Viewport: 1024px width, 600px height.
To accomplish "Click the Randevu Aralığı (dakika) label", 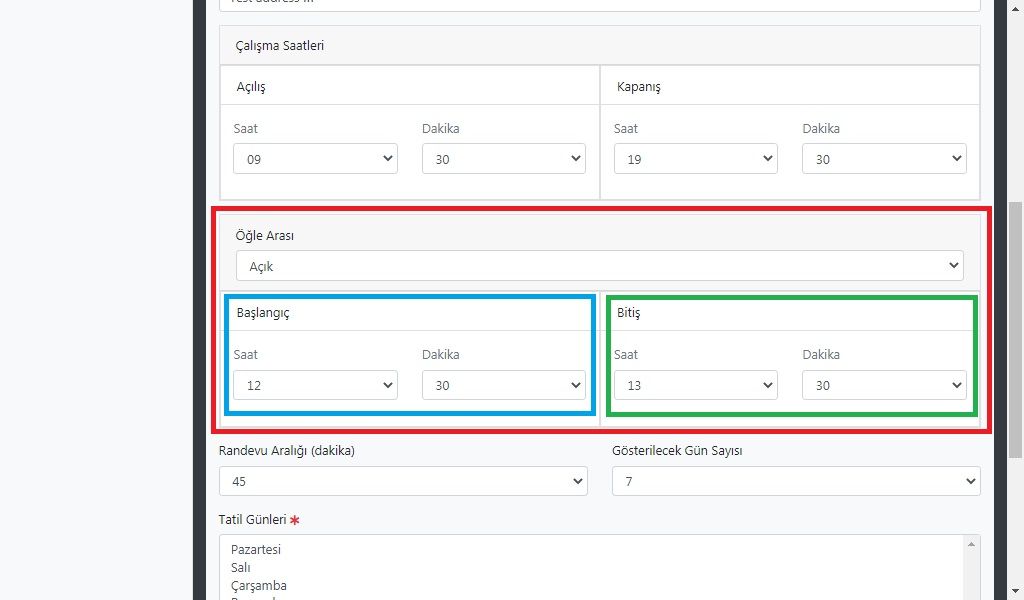I will tap(287, 450).
